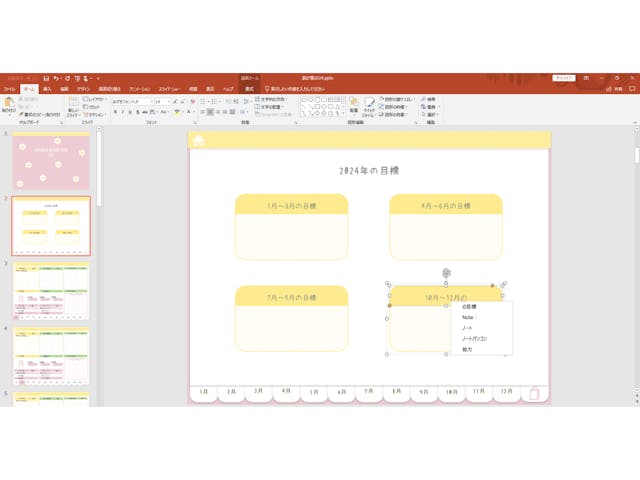This screenshot has width=640, height=480.
Task: Switch to the Insert (挿入) ribbon tab
Action: coord(47,89)
